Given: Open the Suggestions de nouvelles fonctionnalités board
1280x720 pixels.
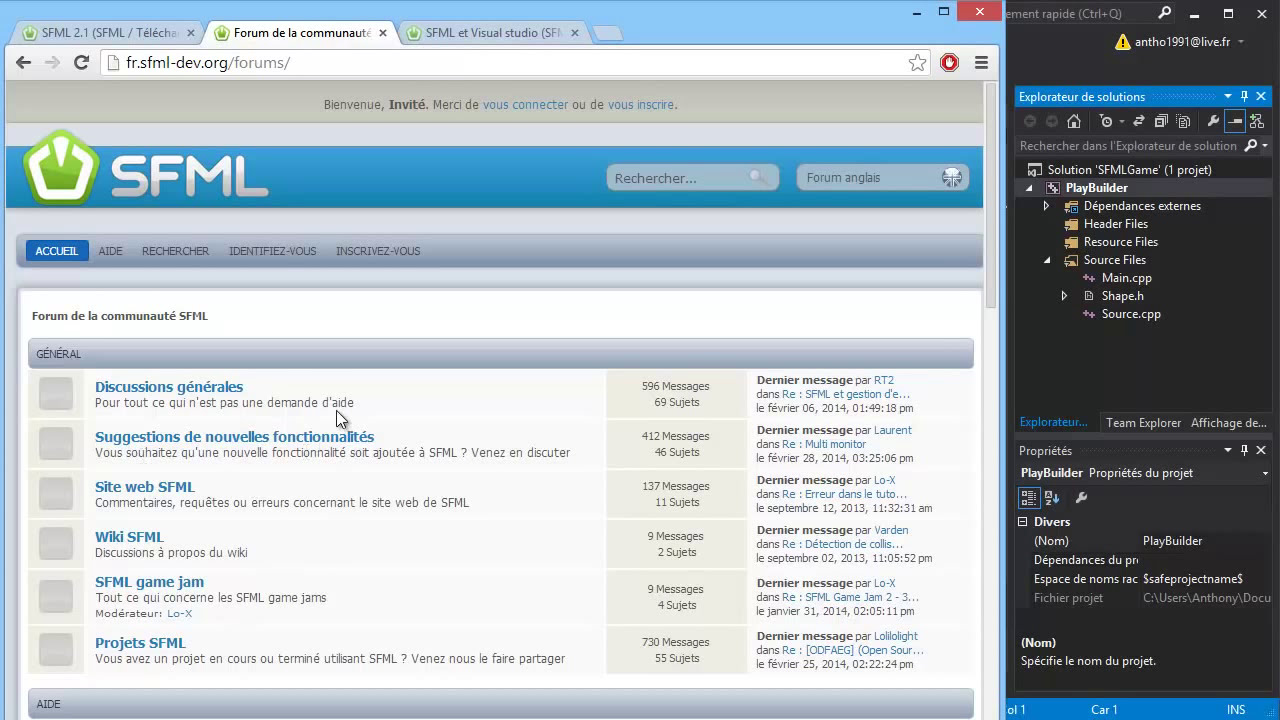Looking at the screenshot, I should point(234,437).
